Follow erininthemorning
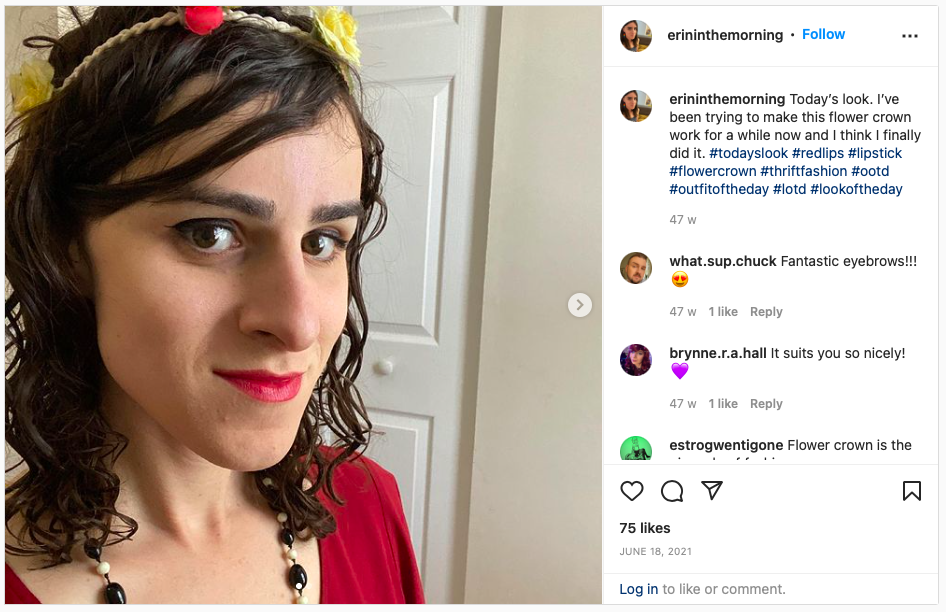Image resolution: width=946 pixels, height=612 pixels. tap(823, 34)
